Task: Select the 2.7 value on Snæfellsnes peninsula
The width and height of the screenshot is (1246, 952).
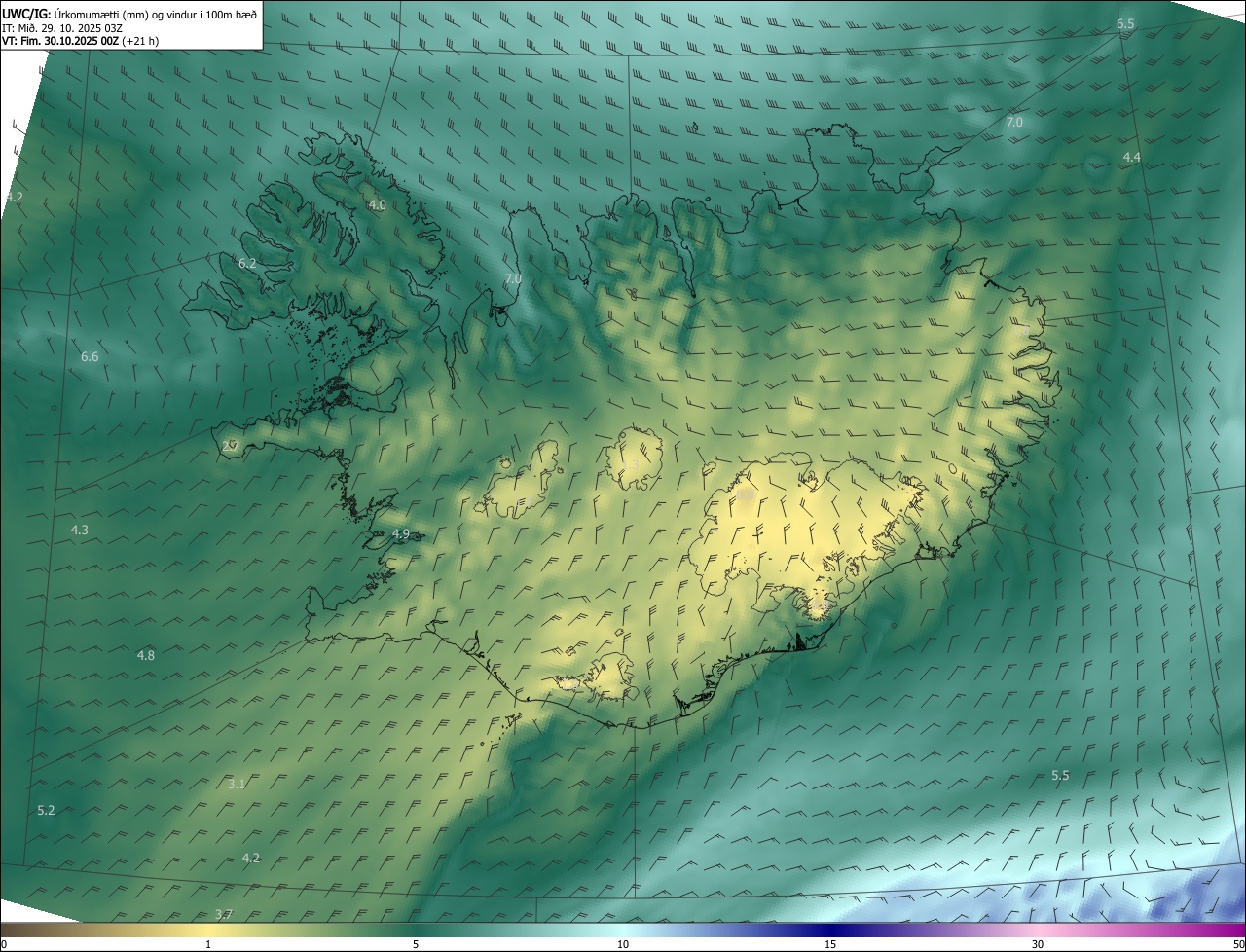Action: 231,446
